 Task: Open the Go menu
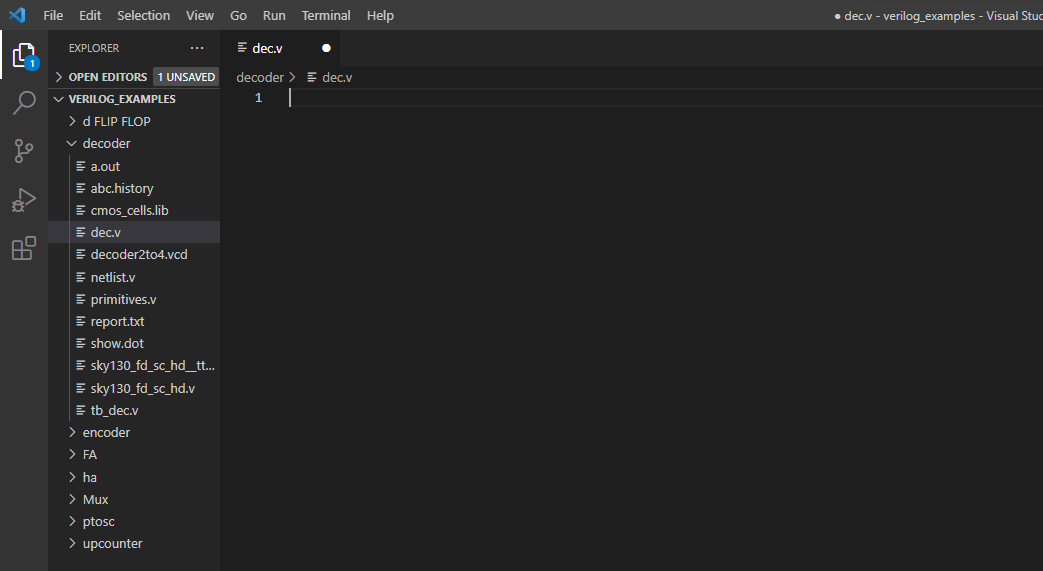point(238,15)
